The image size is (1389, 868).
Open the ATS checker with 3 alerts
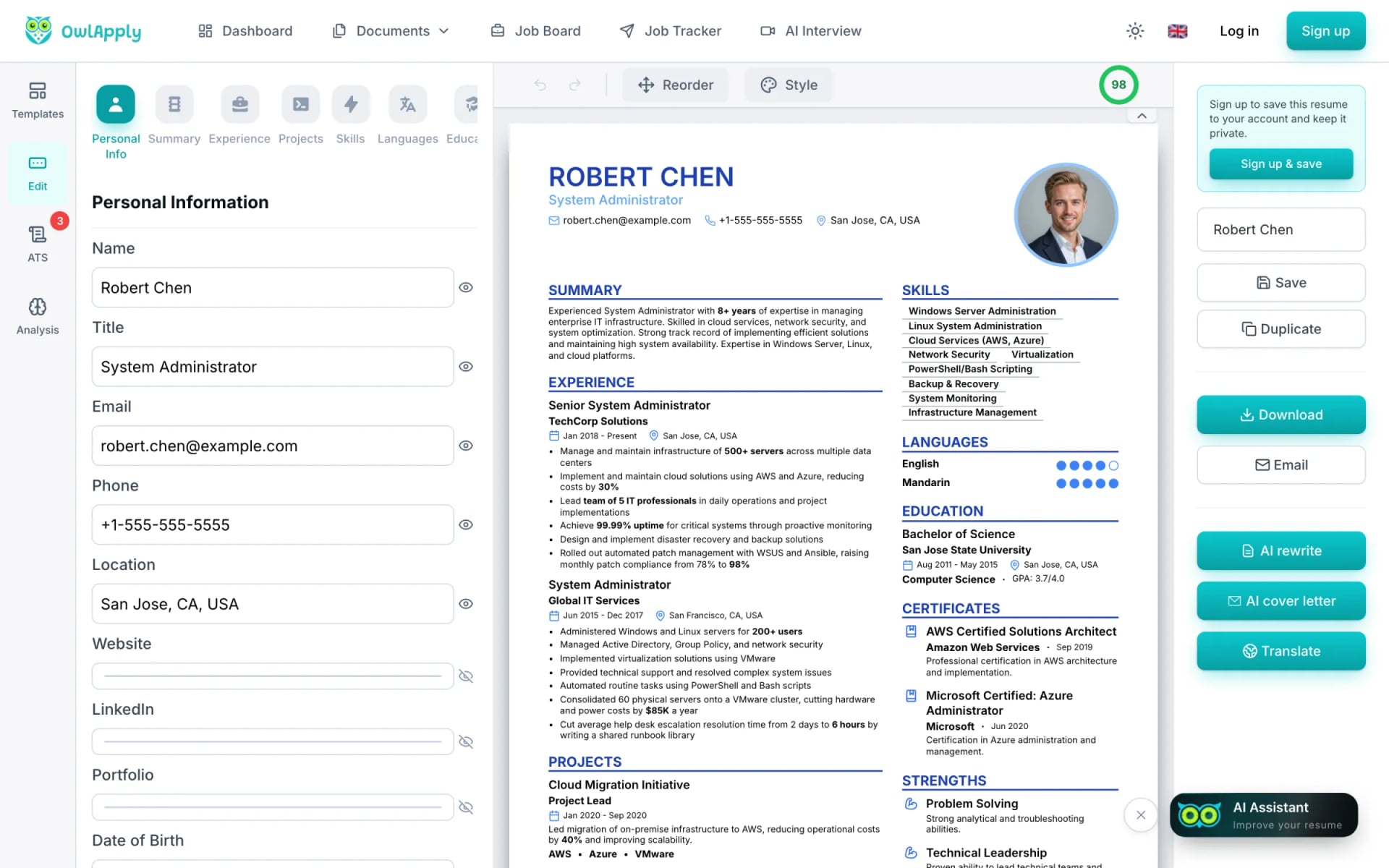tap(38, 244)
